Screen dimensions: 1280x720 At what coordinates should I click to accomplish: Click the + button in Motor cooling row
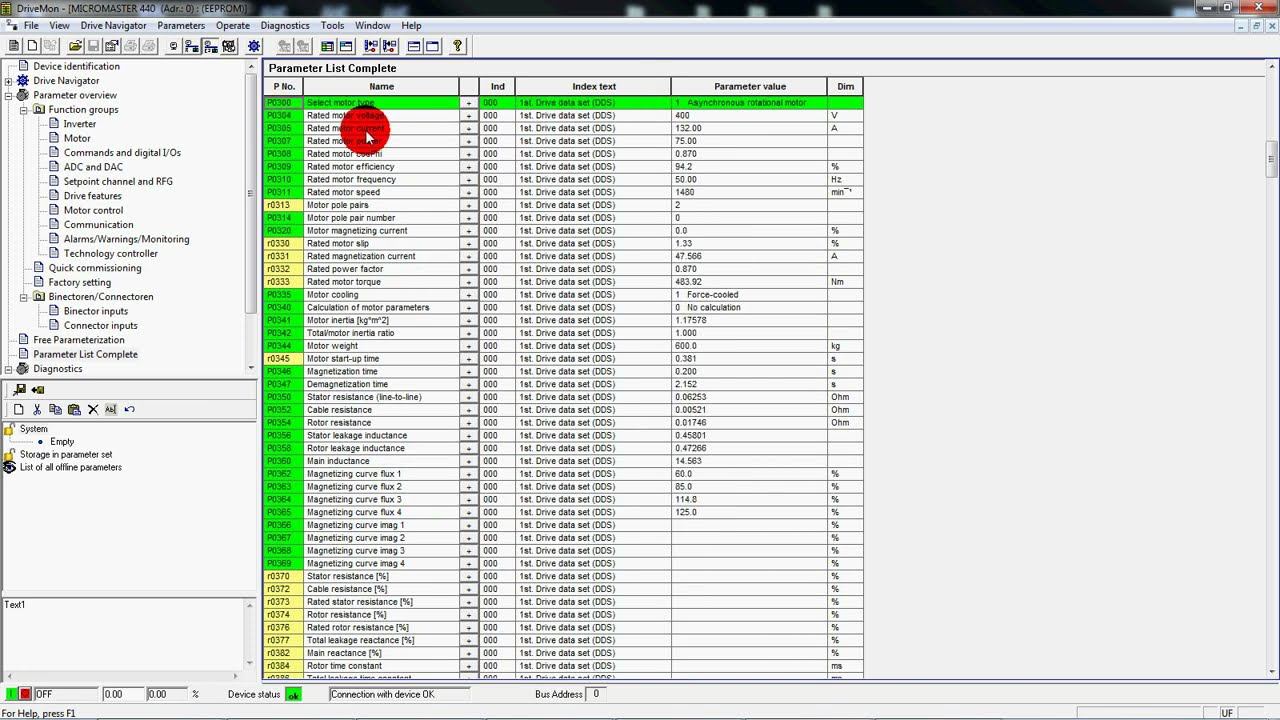468,295
